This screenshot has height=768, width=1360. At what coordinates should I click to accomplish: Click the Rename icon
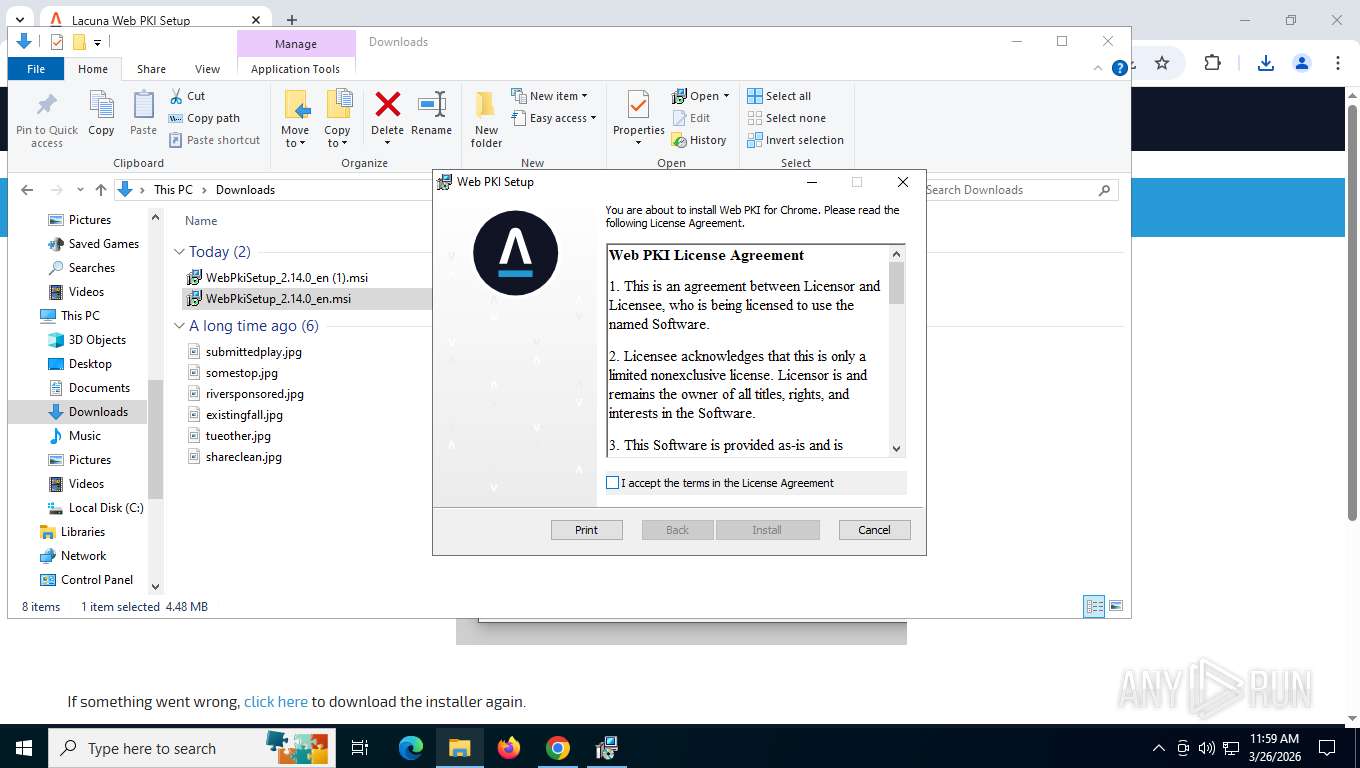[x=431, y=104]
